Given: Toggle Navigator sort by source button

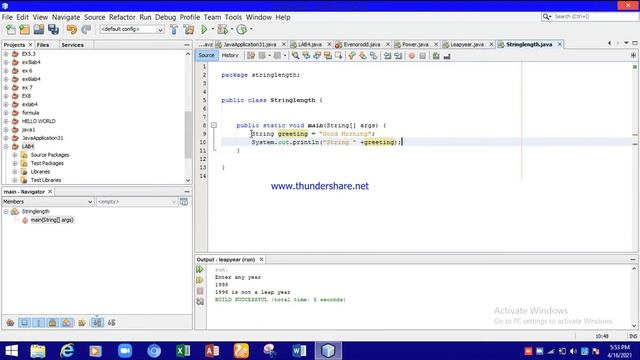Looking at the screenshot, I should click(111, 323).
